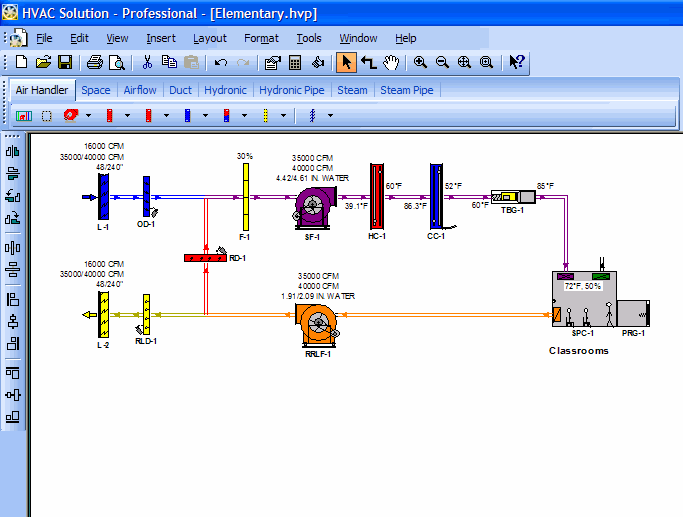Open the calculator tool icon

(295, 62)
